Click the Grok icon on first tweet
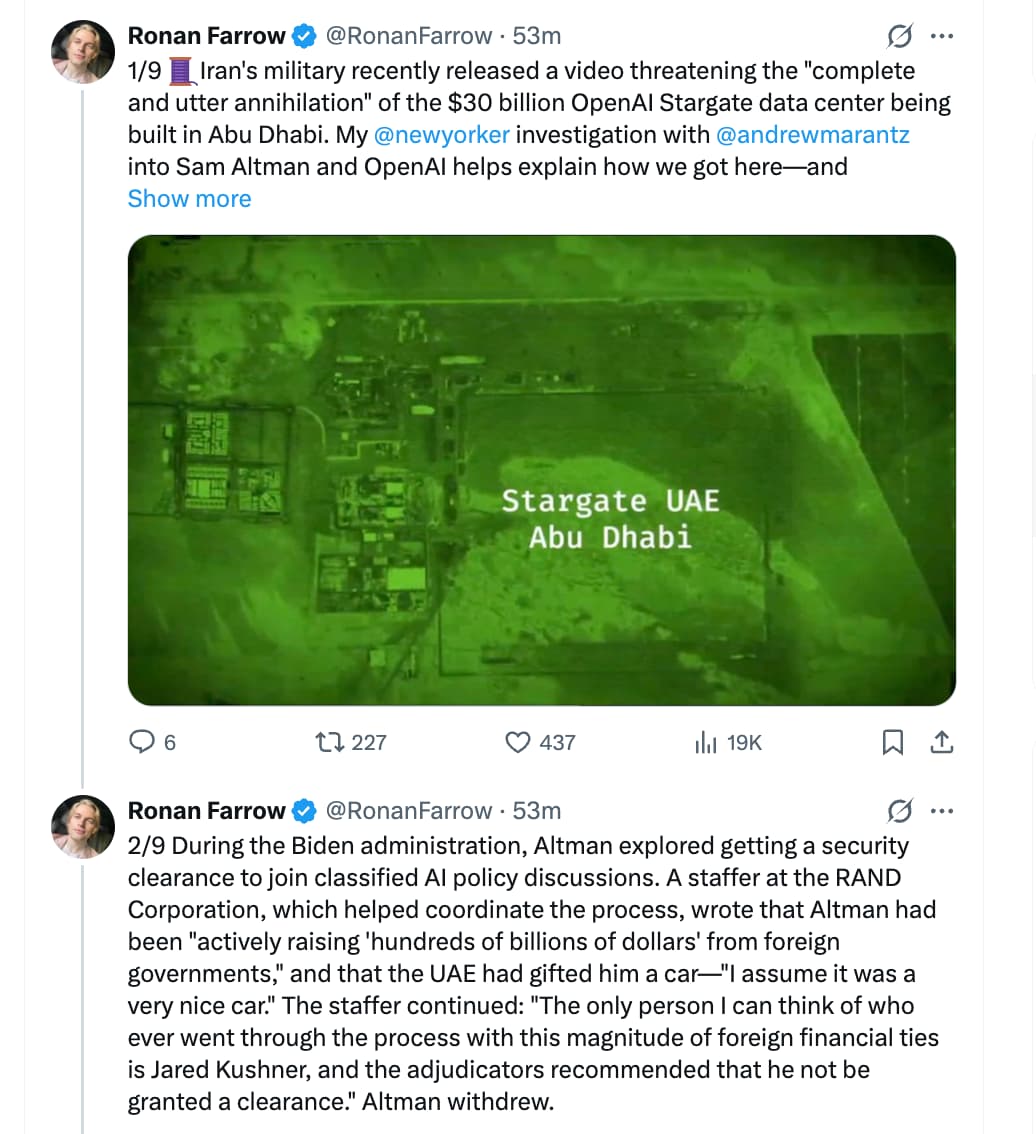 [x=899, y=37]
